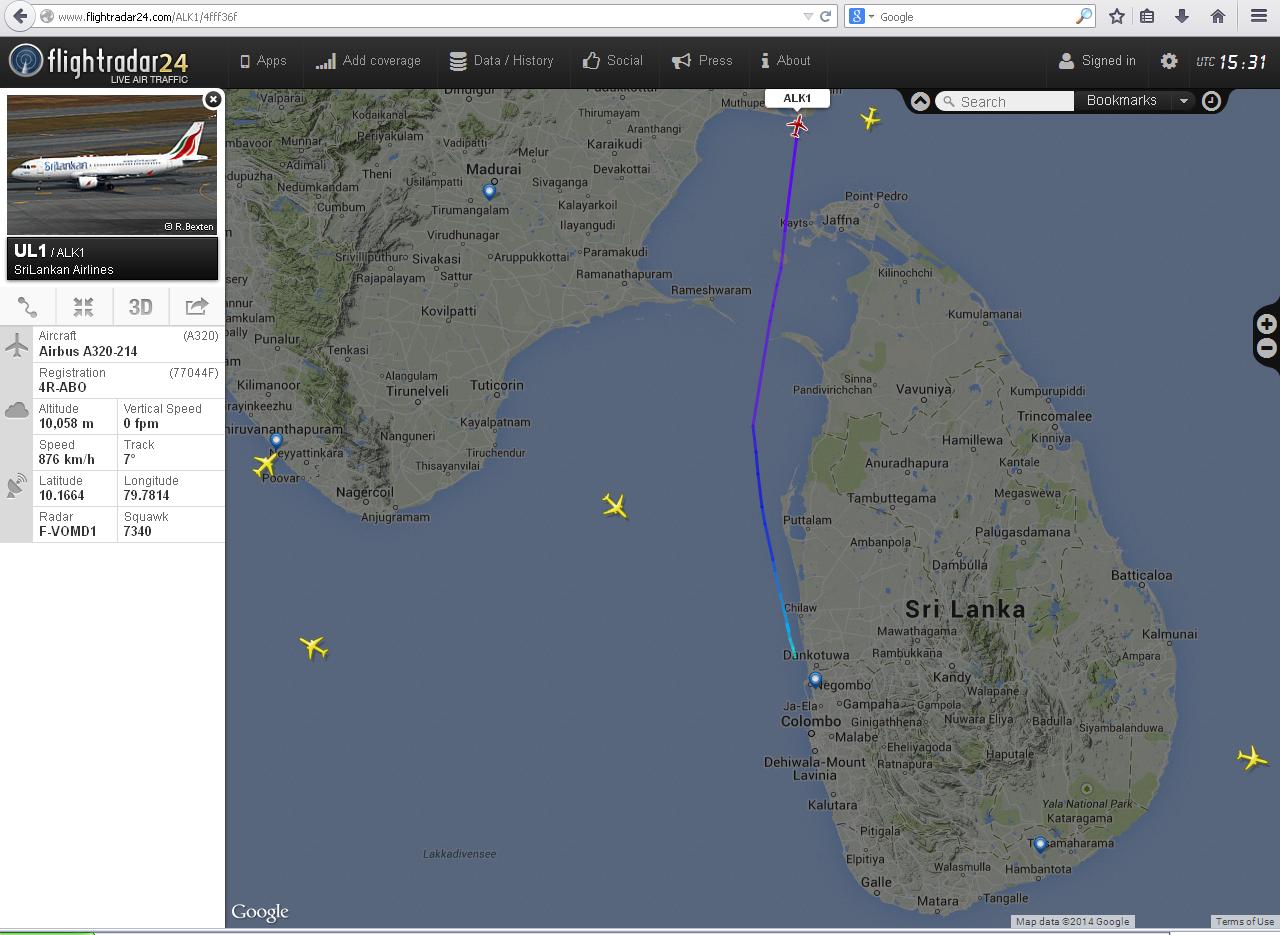
Task: Click the airport pin near Hambantota
Action: click(1040, 845)
